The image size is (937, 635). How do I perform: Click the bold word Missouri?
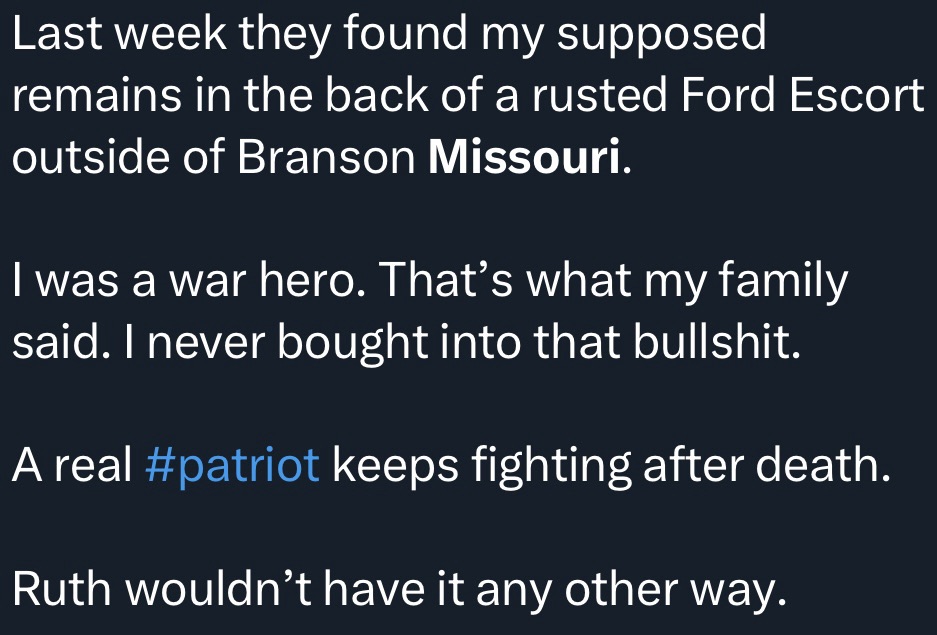point(529,159)
